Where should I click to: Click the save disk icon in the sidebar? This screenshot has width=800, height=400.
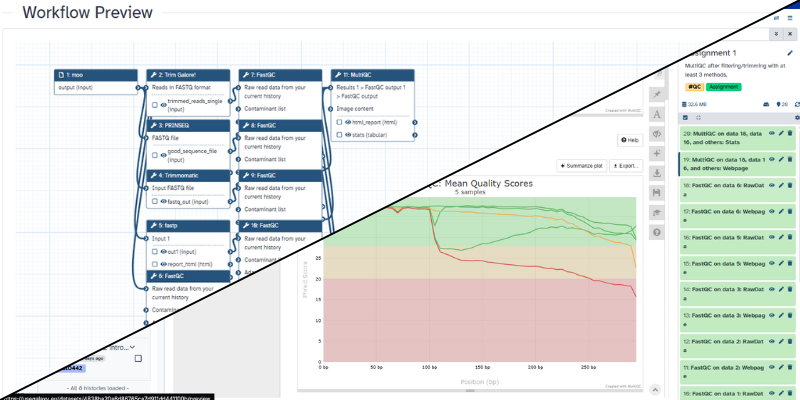(x=657, y=192)
